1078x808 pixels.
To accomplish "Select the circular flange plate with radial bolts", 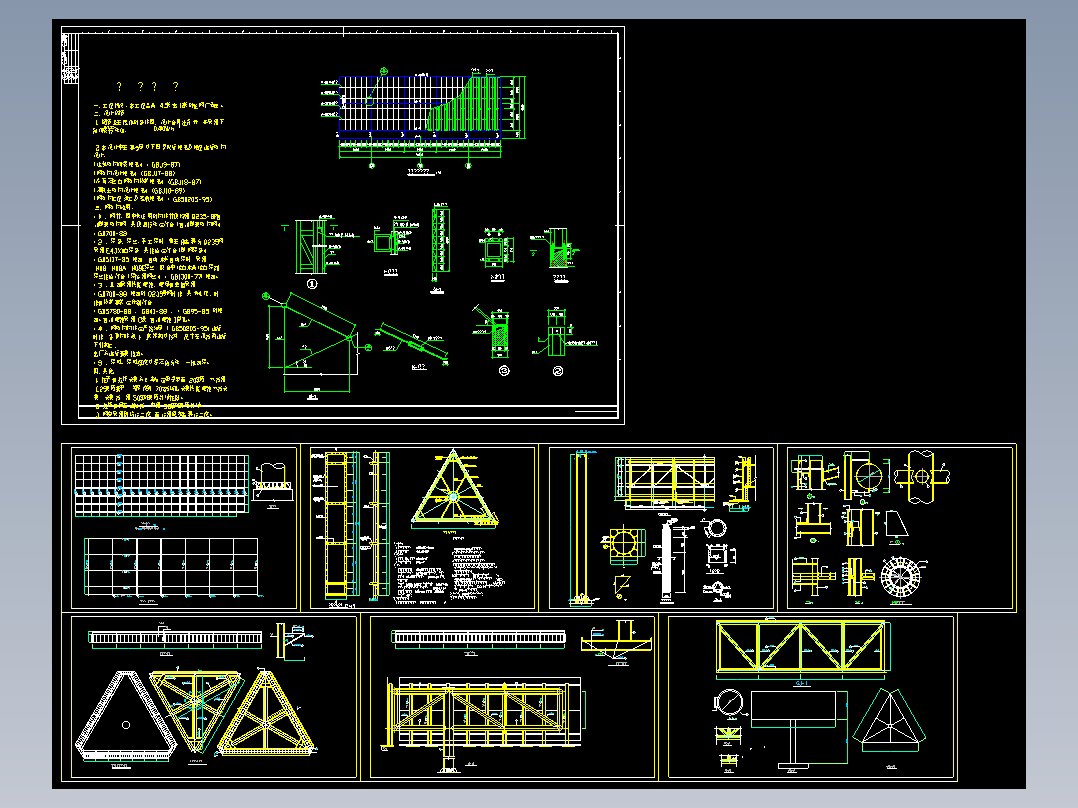I will (x=900, y=575).
